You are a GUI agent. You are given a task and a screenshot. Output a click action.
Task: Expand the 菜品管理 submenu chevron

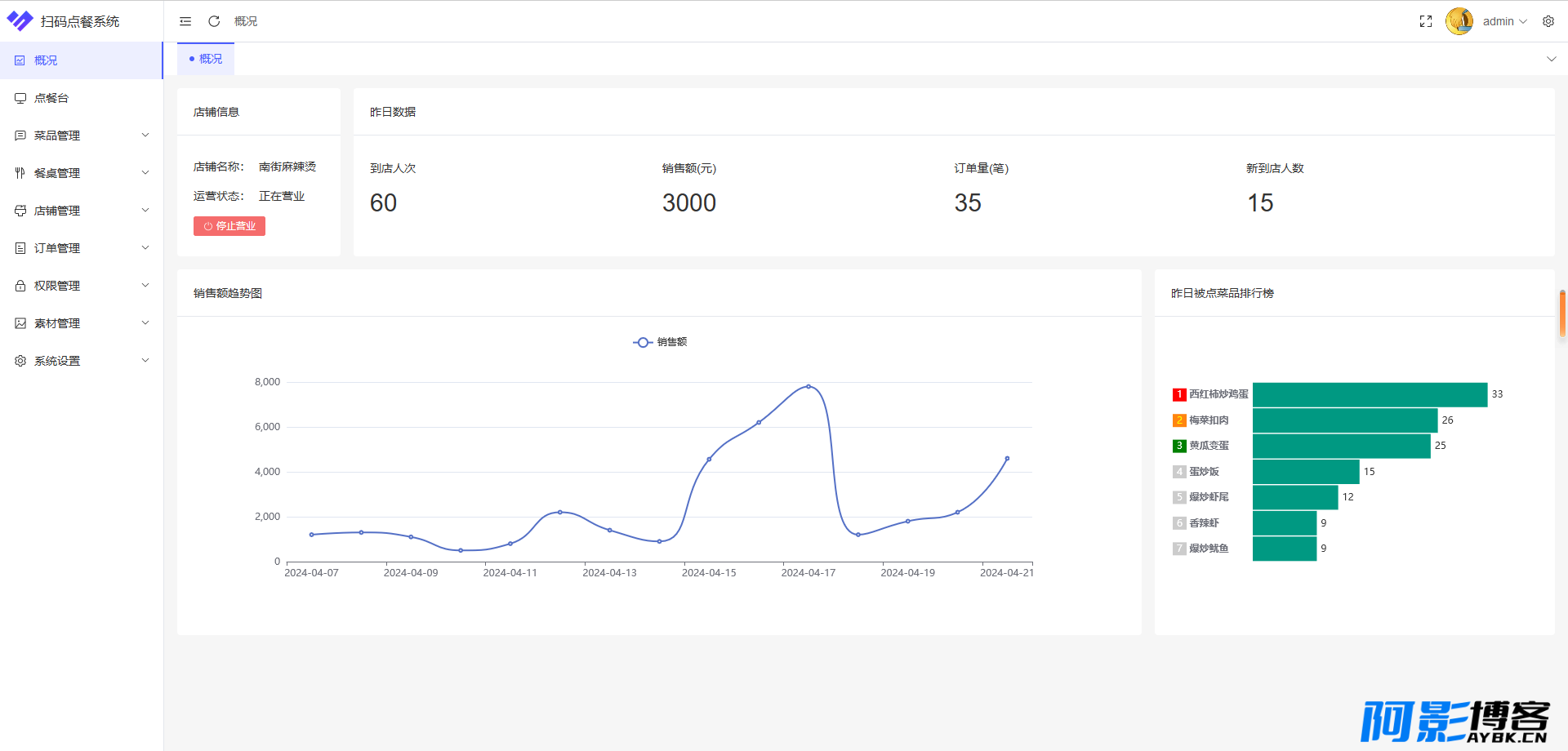pyautogui.click(x=145, y=136)
